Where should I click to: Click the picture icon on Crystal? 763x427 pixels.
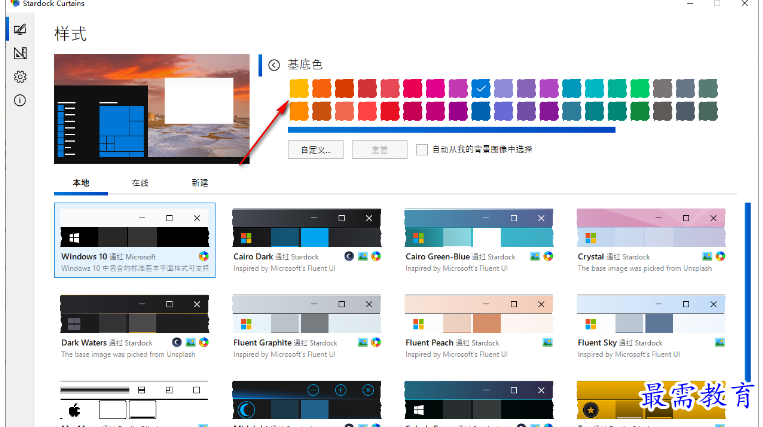[707, 256]
